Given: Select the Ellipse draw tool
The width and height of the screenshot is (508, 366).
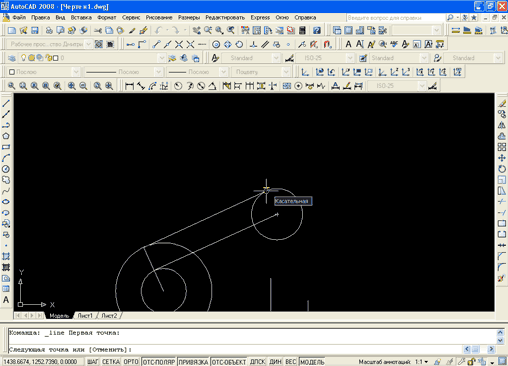Looking at the screenshot, I should (6, 202).
